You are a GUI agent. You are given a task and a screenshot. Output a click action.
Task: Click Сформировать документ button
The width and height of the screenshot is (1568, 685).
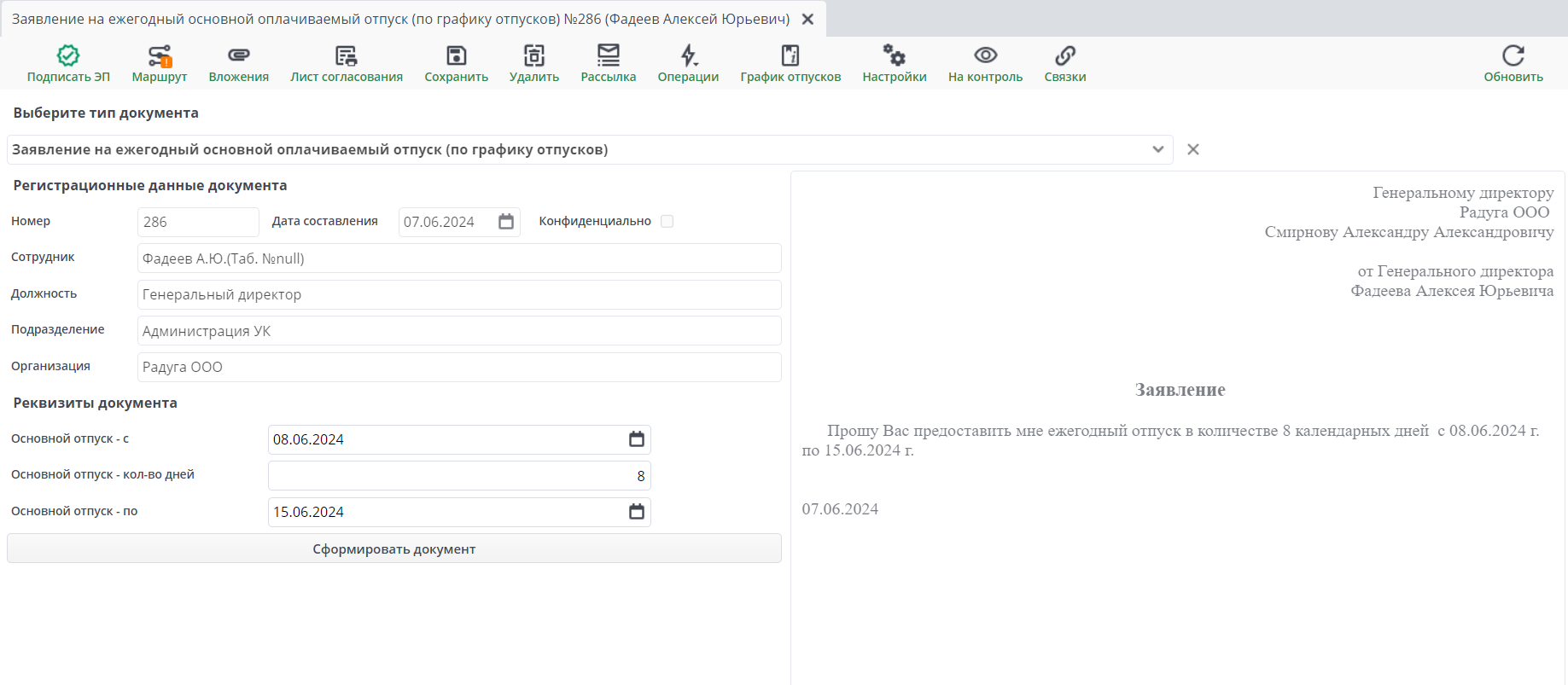(394, 549)
